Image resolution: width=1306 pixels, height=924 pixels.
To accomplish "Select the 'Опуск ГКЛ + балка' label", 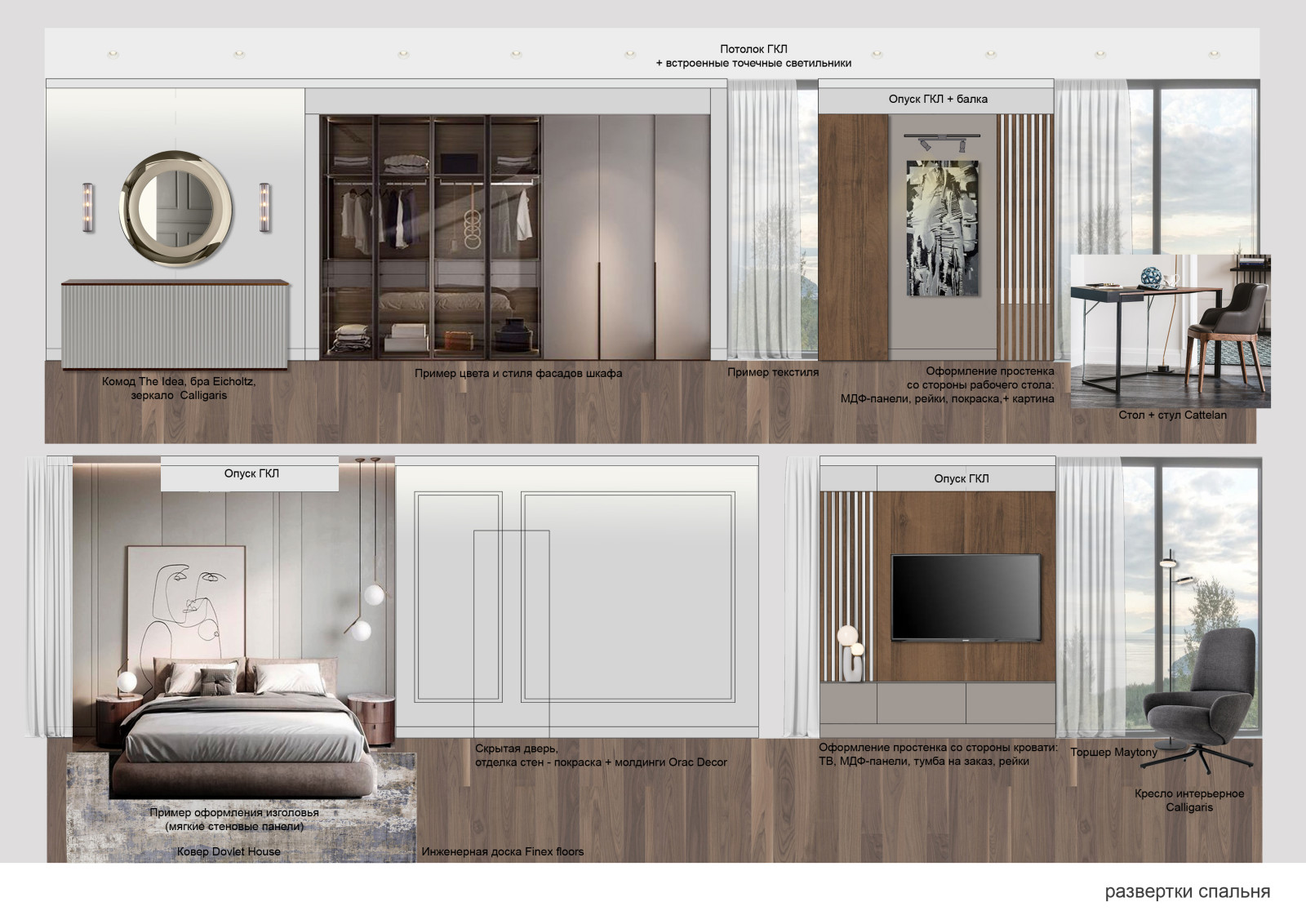I will (938, 100).
